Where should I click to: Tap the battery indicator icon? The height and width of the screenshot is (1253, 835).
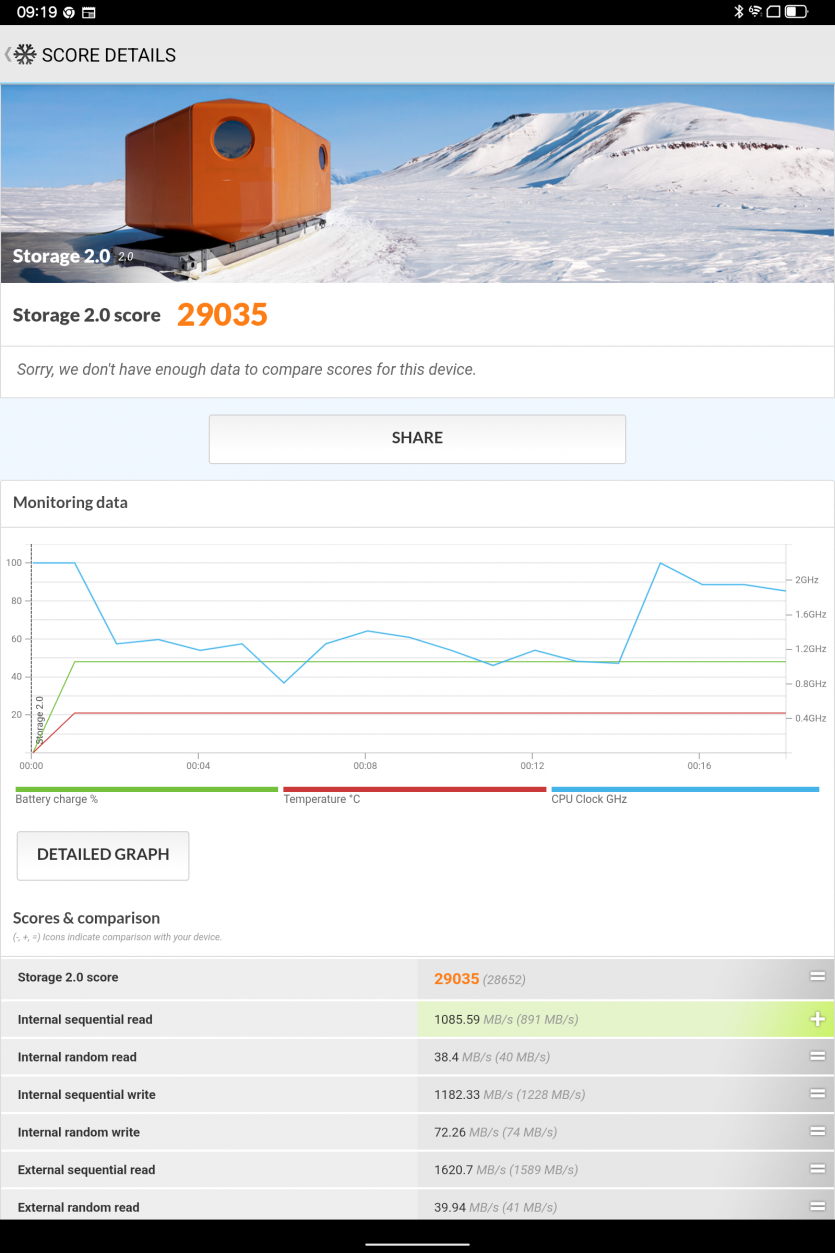click(x=796, y=12)
